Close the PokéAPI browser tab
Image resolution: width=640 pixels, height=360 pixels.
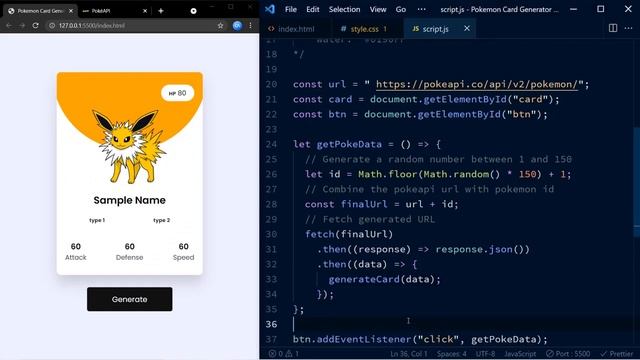point(145,11)
